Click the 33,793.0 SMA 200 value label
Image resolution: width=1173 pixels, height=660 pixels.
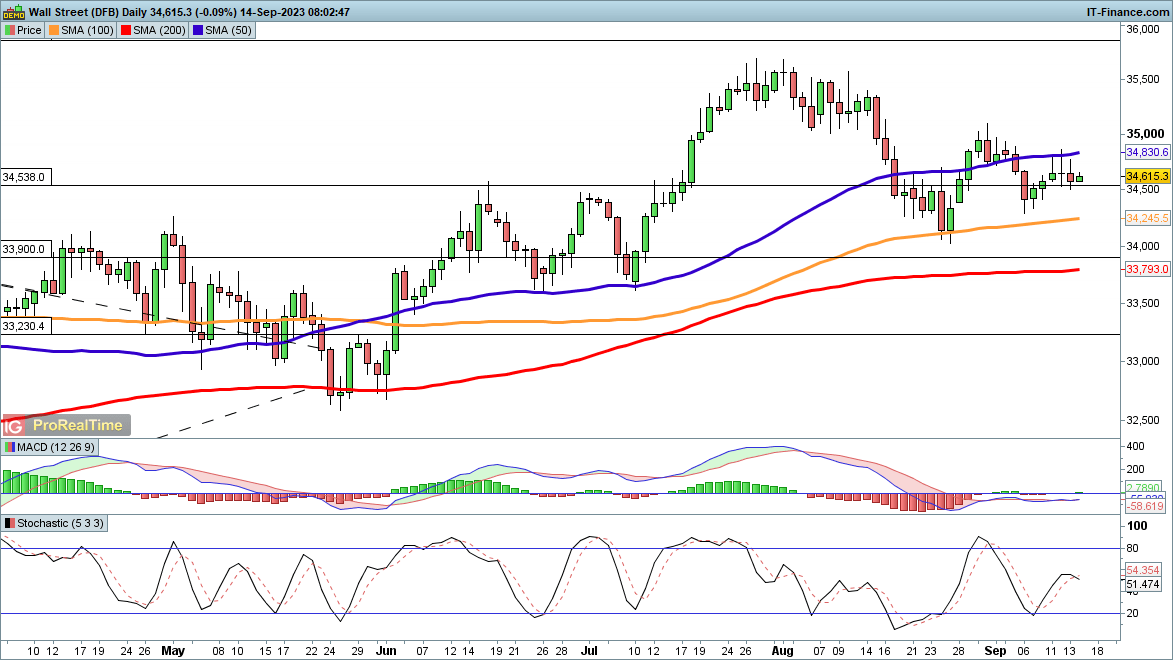point(1147,270)
